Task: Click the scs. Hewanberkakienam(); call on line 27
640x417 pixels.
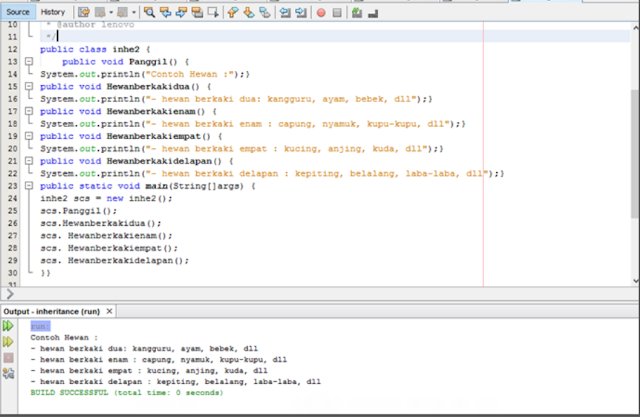Action: [106, 236]
